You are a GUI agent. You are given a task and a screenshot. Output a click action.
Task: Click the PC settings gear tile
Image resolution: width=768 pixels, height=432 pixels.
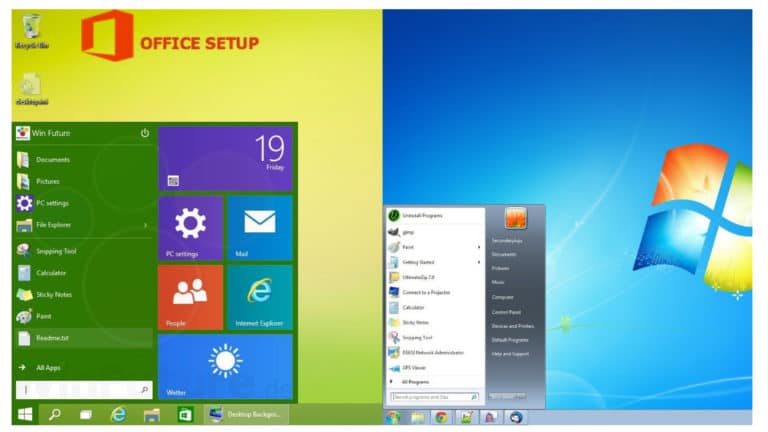[190, 228]
